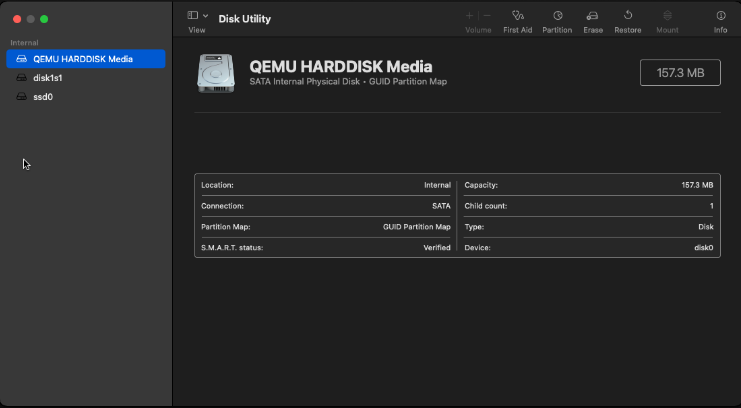Select QEMU HARDDISK Media in sidebar
The width and height of the screenshot is (741, 408).
86,59
